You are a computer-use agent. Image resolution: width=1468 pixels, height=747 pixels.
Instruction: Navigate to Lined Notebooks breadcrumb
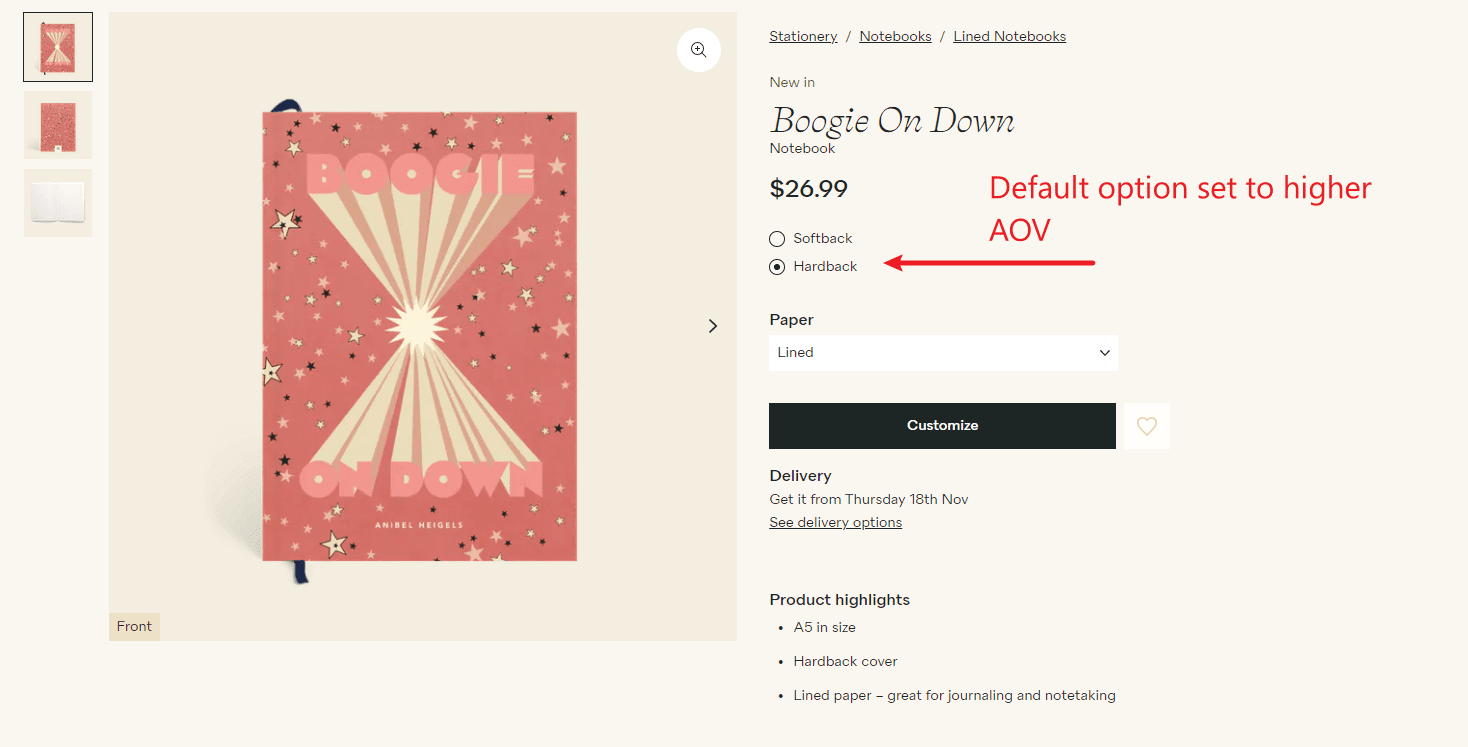1009,37
